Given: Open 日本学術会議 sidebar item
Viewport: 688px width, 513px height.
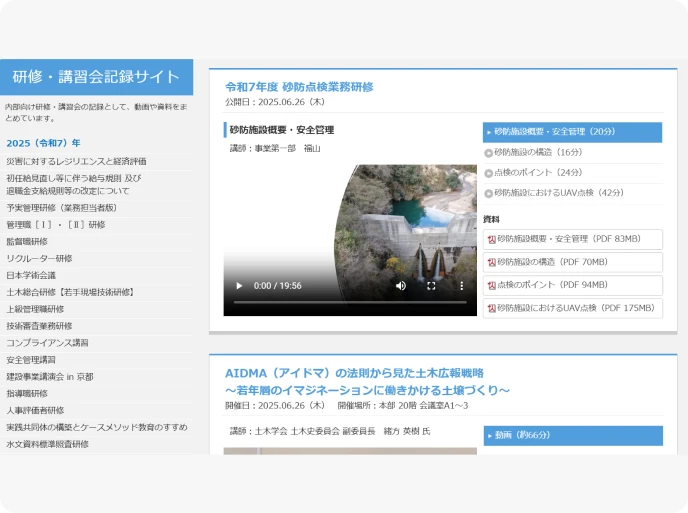Looking at the screenshot, I should (x=31, y=275).
